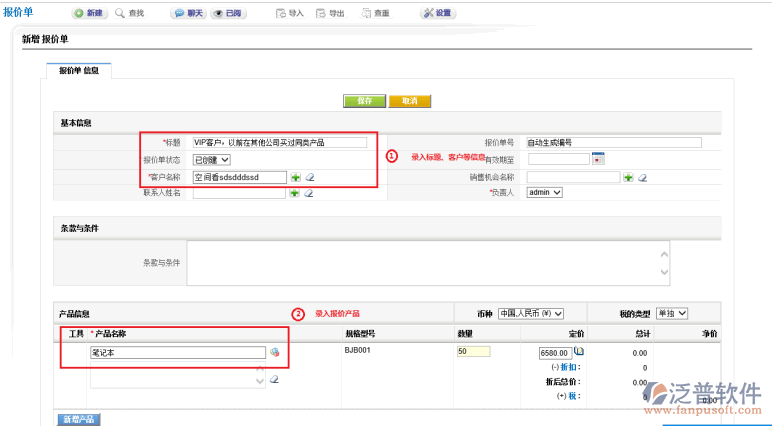Click into the 条款与条件 text area
This screenshot has height=426, width=772.
coord(428,263)
